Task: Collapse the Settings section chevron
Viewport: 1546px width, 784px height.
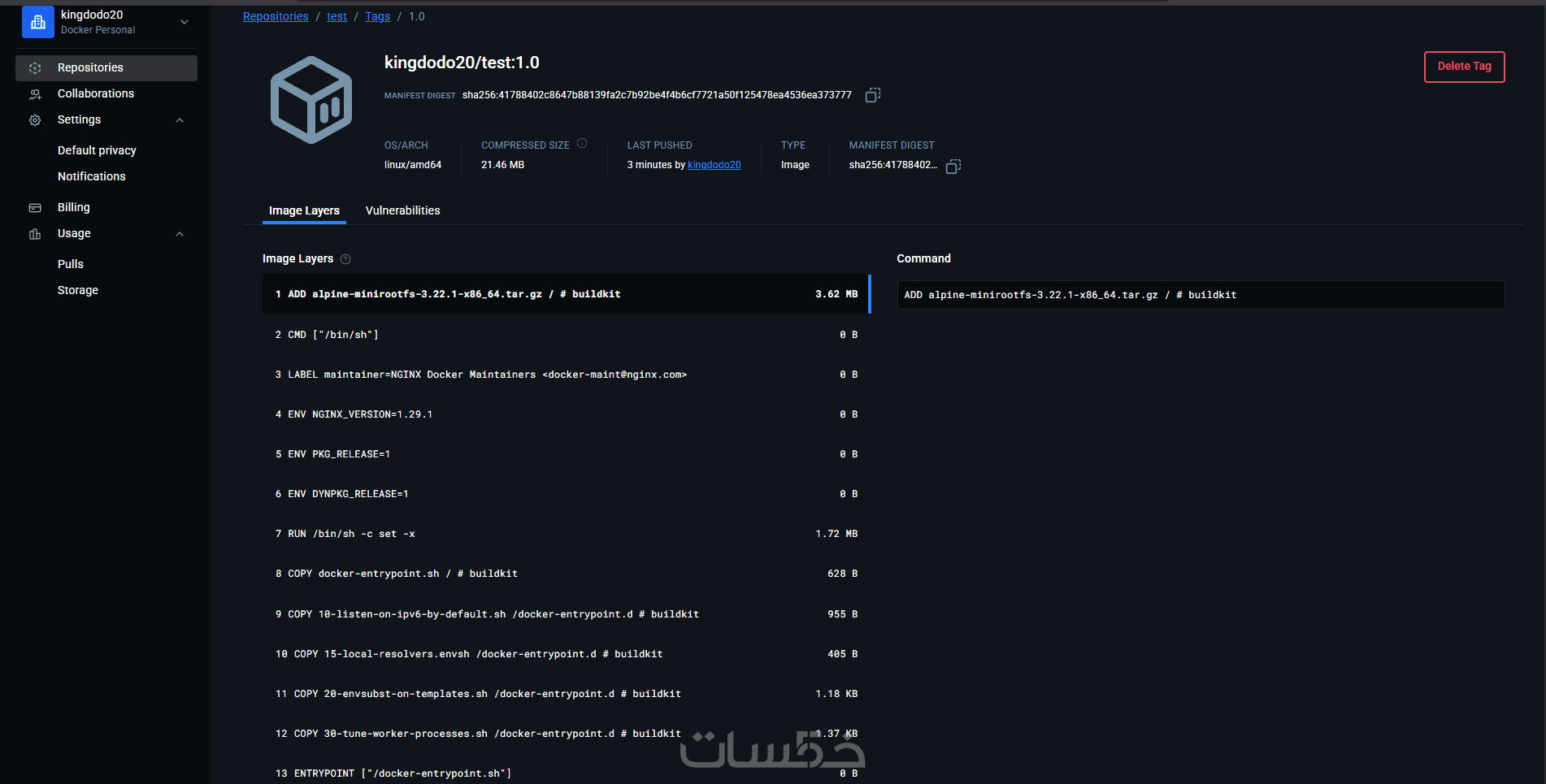Action: click(x=180, y=120)
